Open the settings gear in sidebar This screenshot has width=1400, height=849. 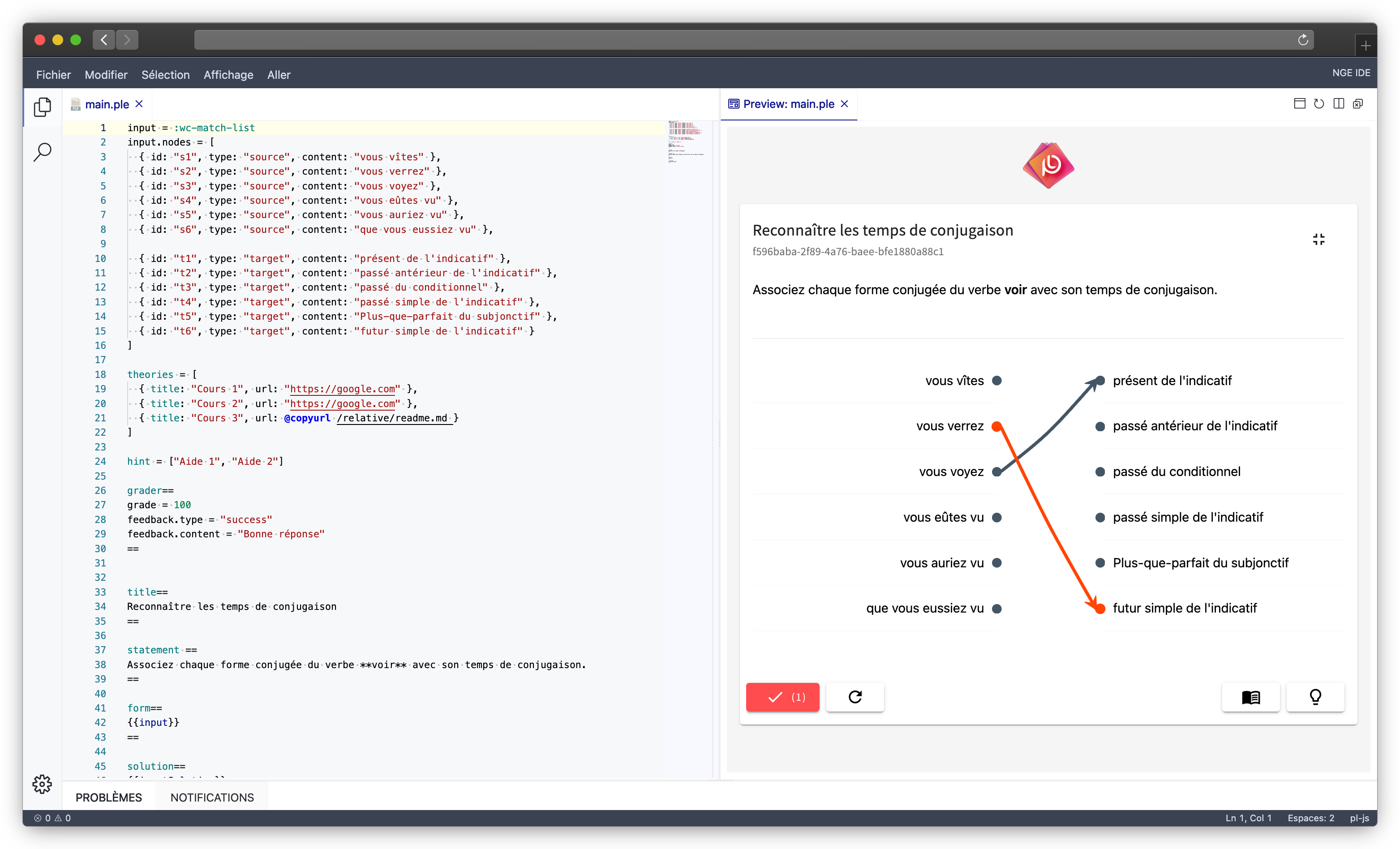point(42,784)
